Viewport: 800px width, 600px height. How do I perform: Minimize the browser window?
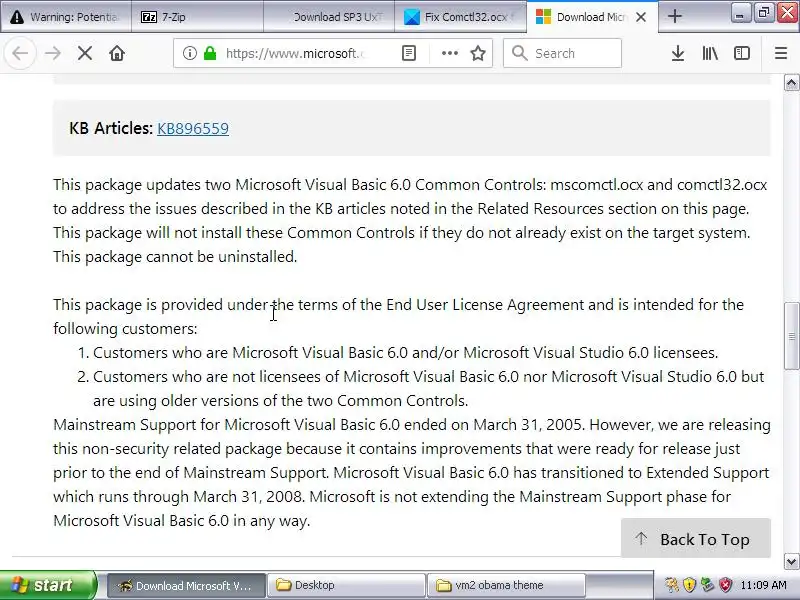pyautogui.click(x=739, y=14)
